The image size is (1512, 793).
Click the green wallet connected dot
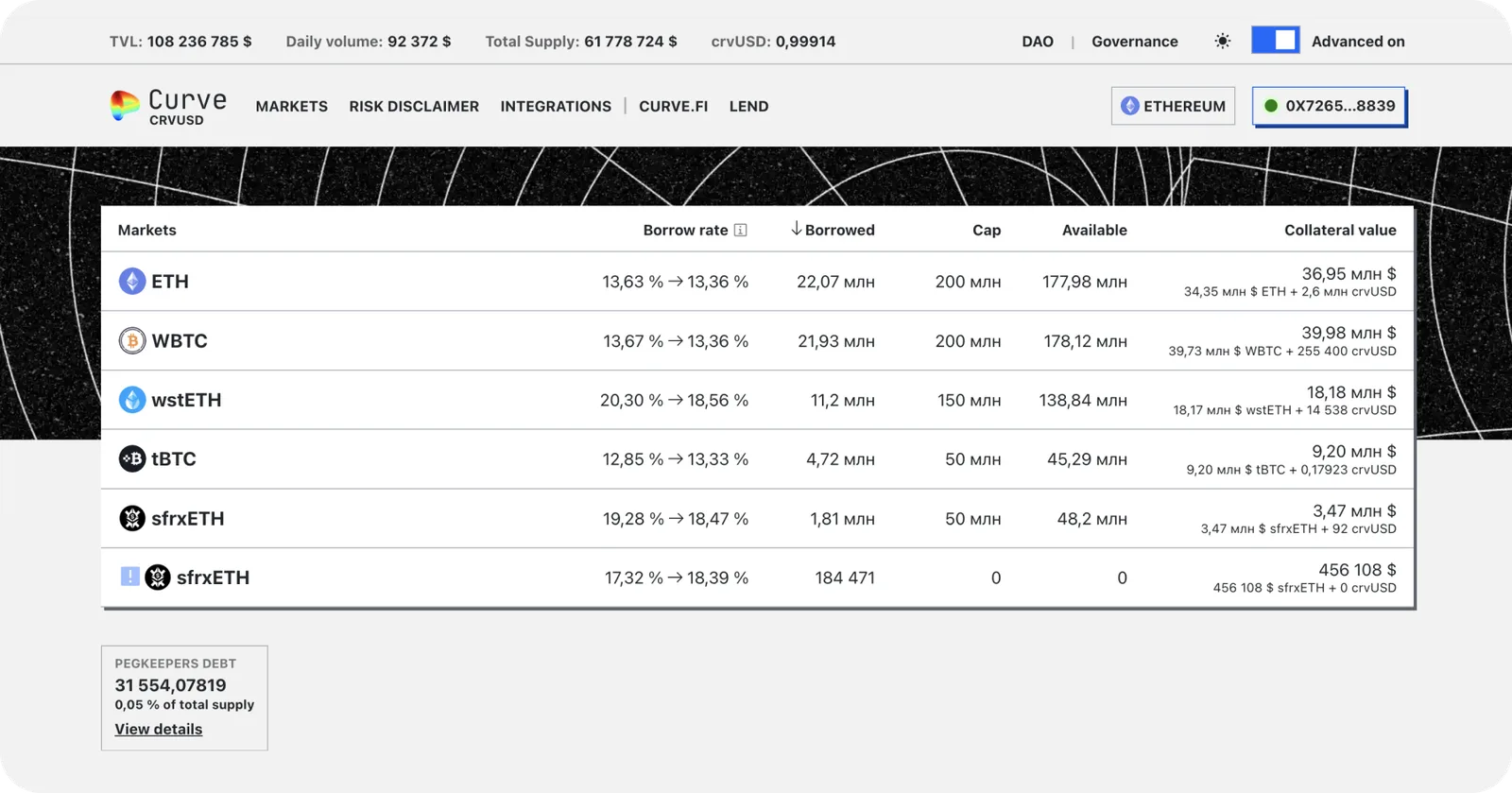(1271, 106)
